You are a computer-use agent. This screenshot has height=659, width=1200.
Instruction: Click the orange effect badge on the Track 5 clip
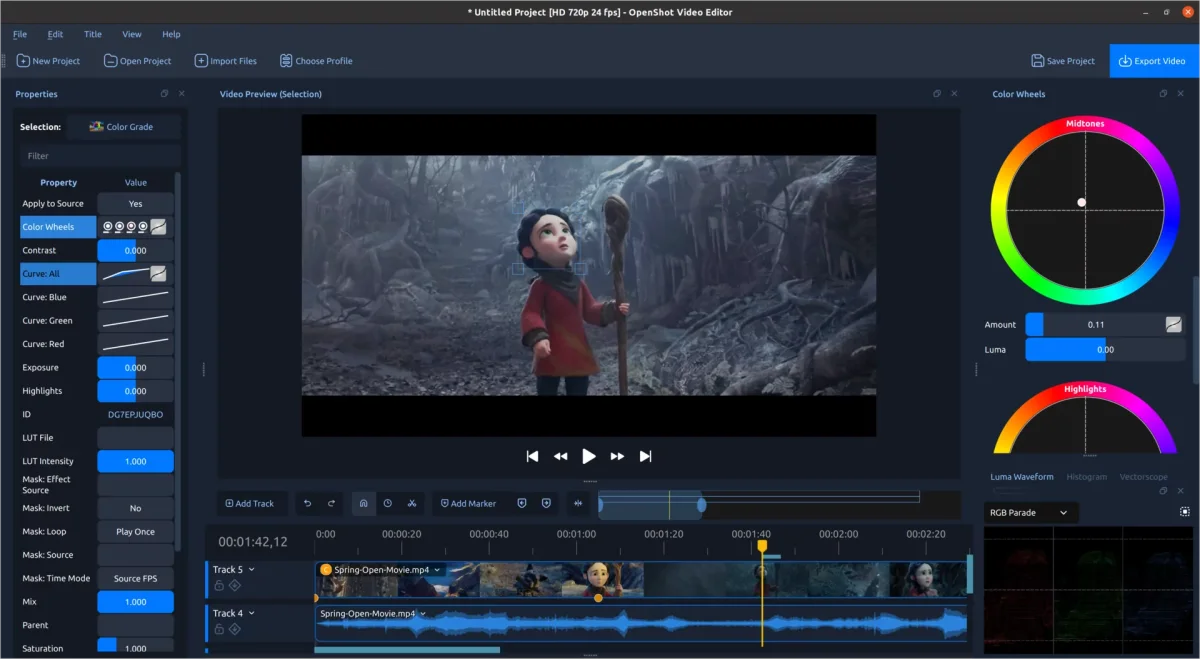326,570
